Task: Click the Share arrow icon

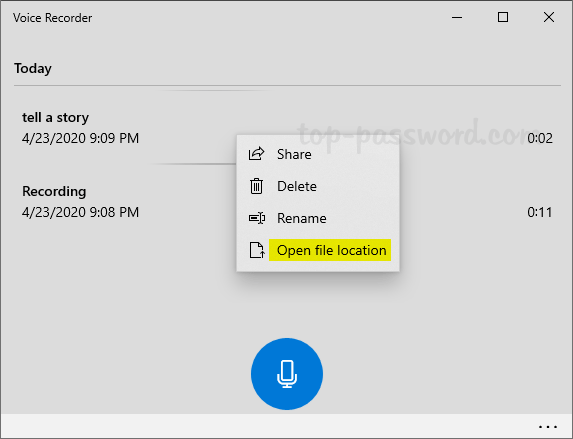Action: pyautogui.click(x=257, y=154)
